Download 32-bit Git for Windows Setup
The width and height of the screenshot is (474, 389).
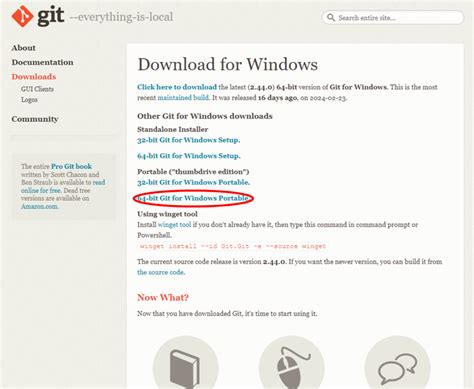point(189,140)
